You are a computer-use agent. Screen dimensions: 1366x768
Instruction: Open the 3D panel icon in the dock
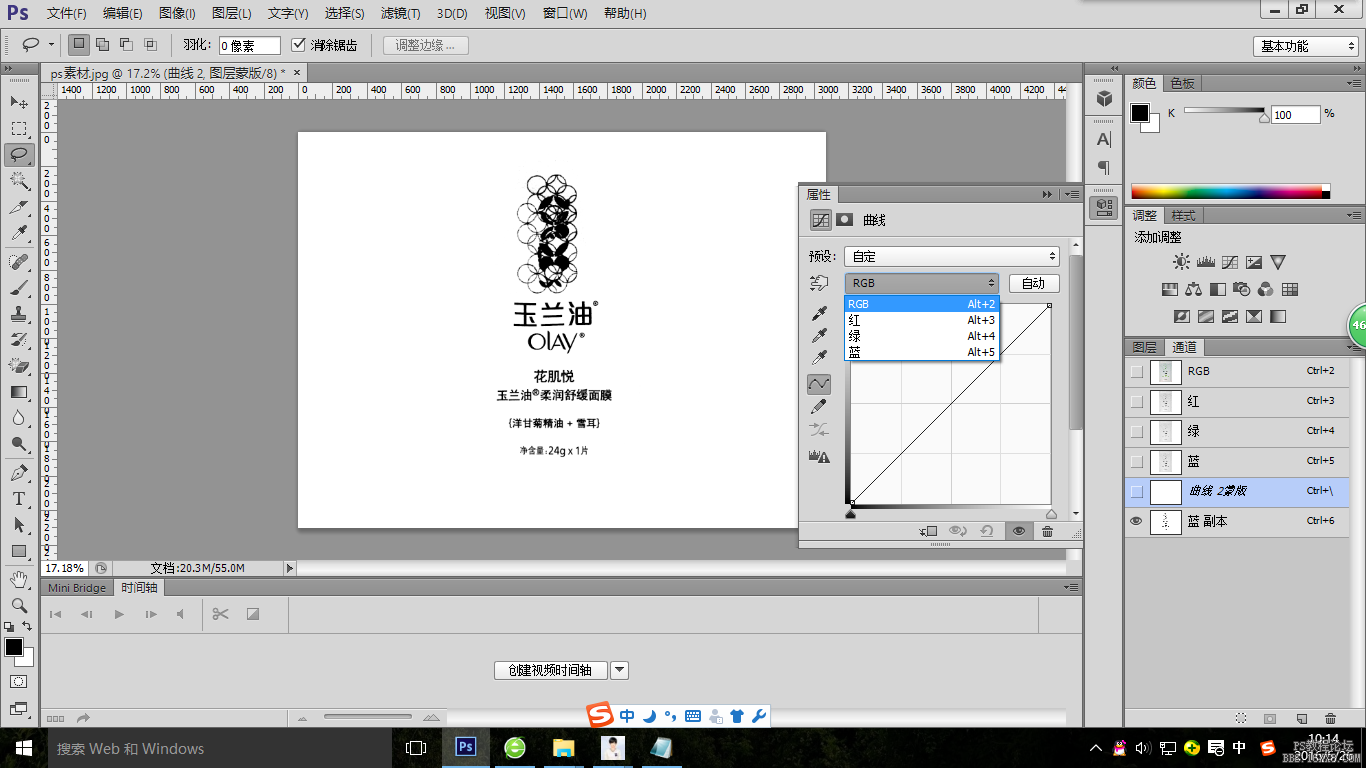[1104, 98]
